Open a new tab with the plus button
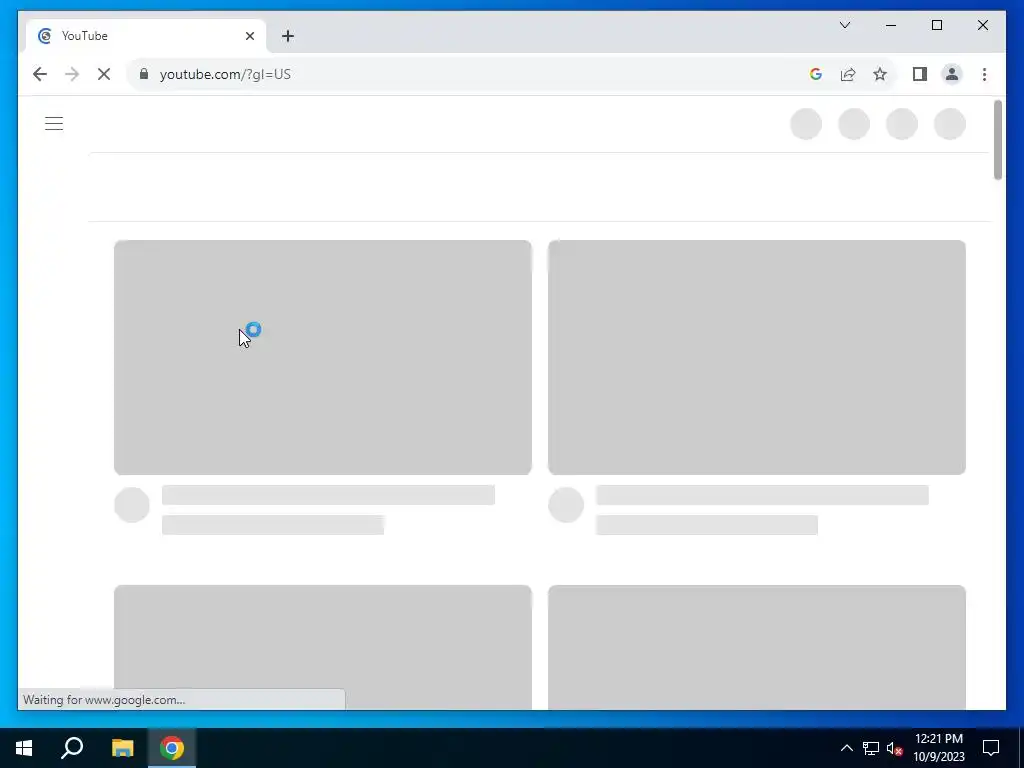Viewport: 1024px width, 768px height. point(288,36)
